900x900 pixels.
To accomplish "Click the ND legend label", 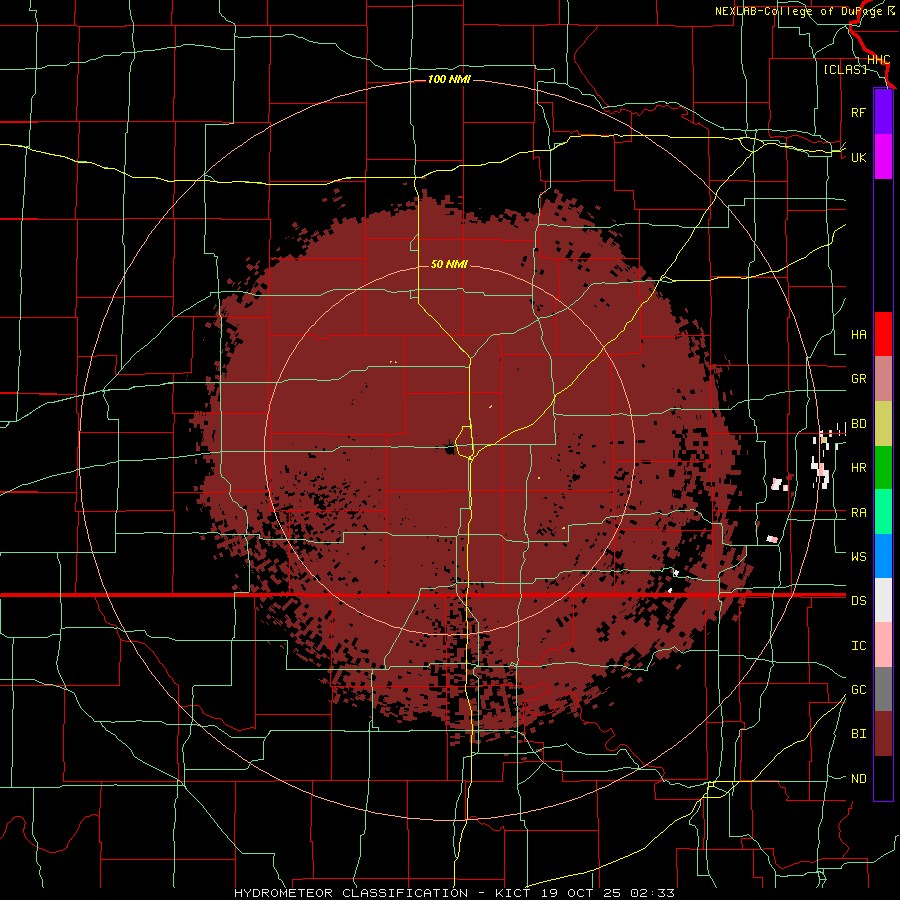I will coord(858,779).
